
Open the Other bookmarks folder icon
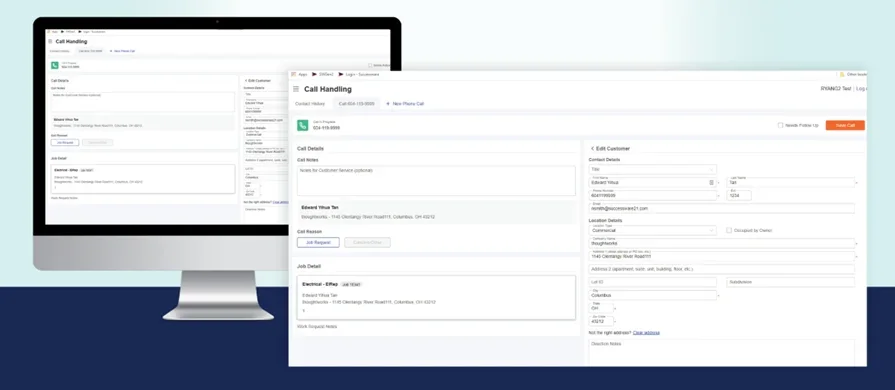[x=841, y=74]
